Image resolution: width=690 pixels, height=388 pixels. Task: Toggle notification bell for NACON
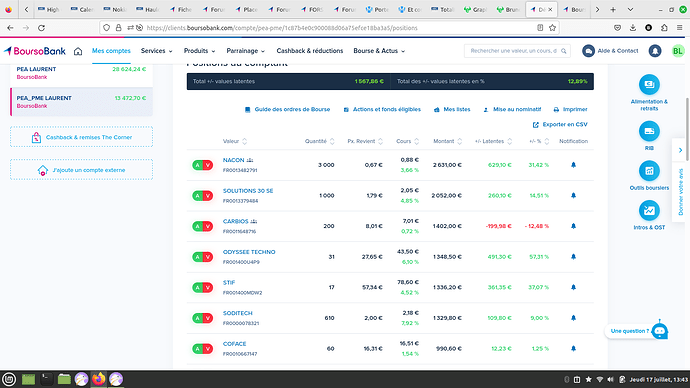click(573, 165)
